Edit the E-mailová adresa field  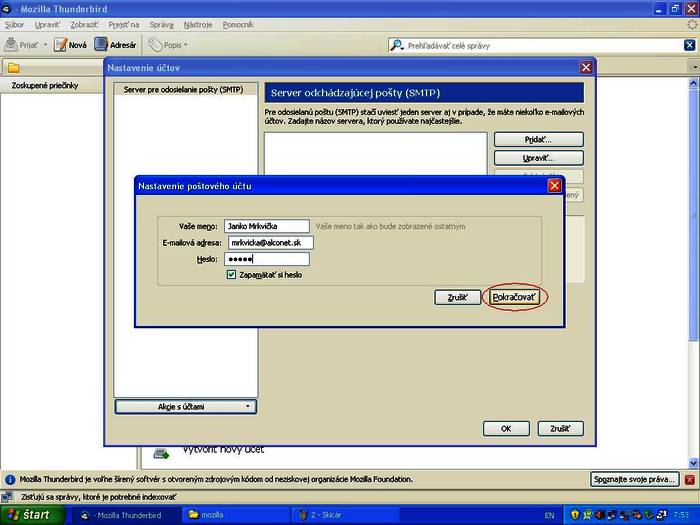click(x=271, y=243)
